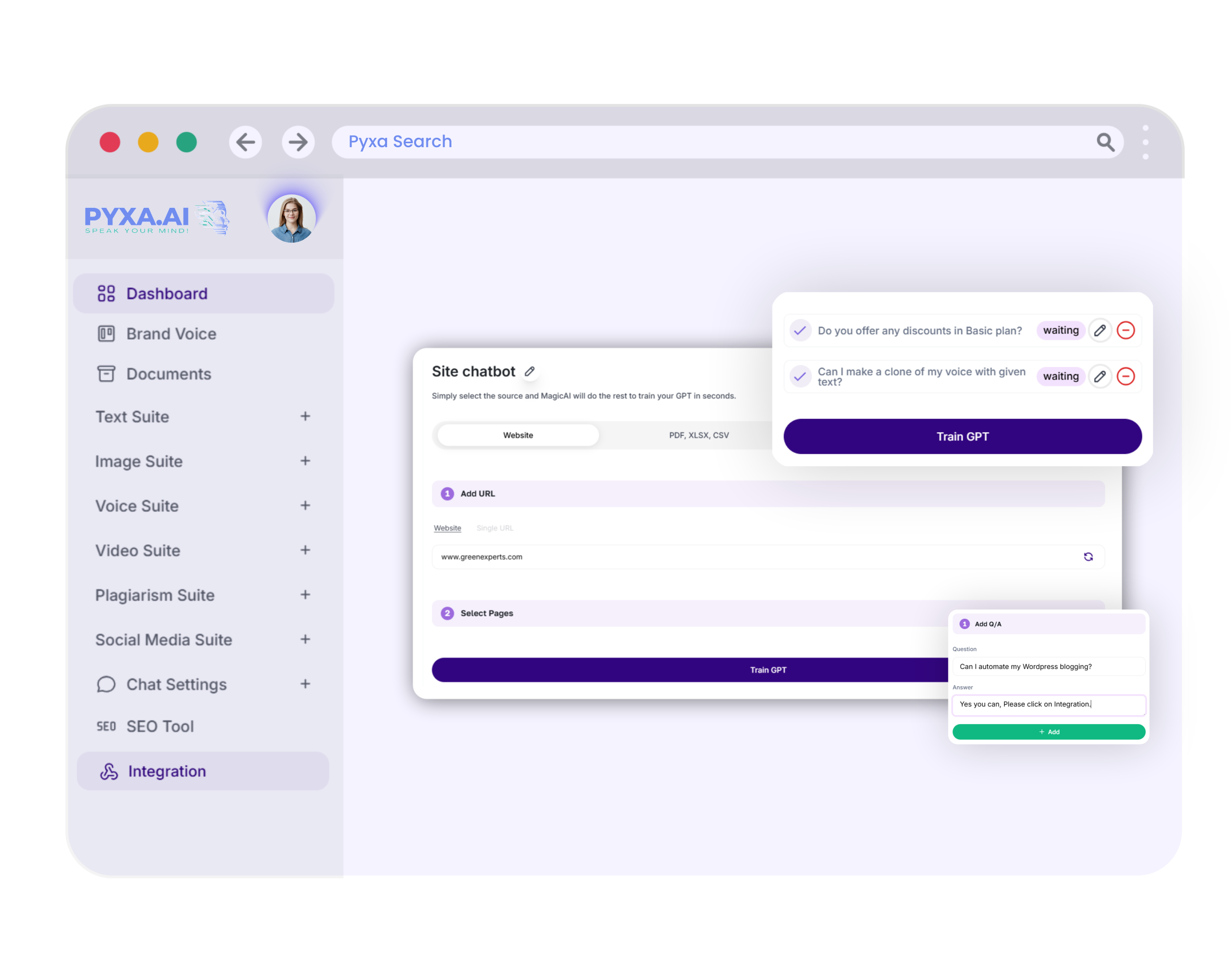The image size is (1231, 980).
Task: Click the remove minus icon on first Q&A
Action: 1126,330
